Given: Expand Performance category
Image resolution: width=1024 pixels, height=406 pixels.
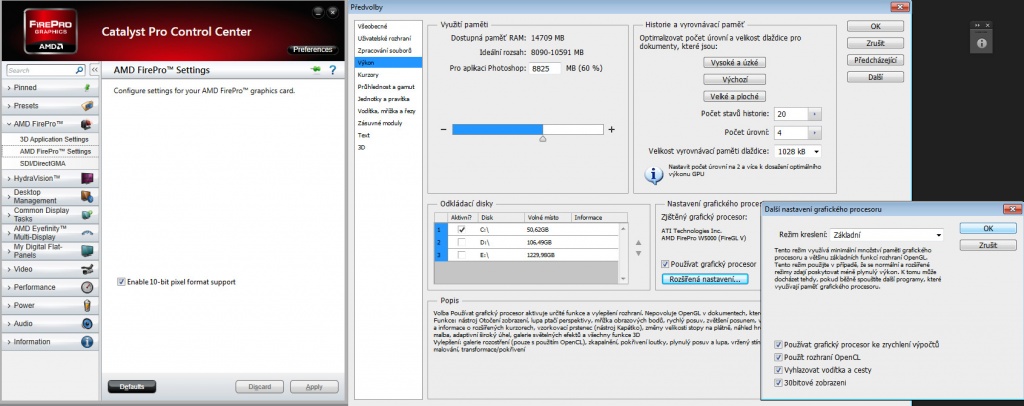Looking at the screenshot, I should (9, 287).
